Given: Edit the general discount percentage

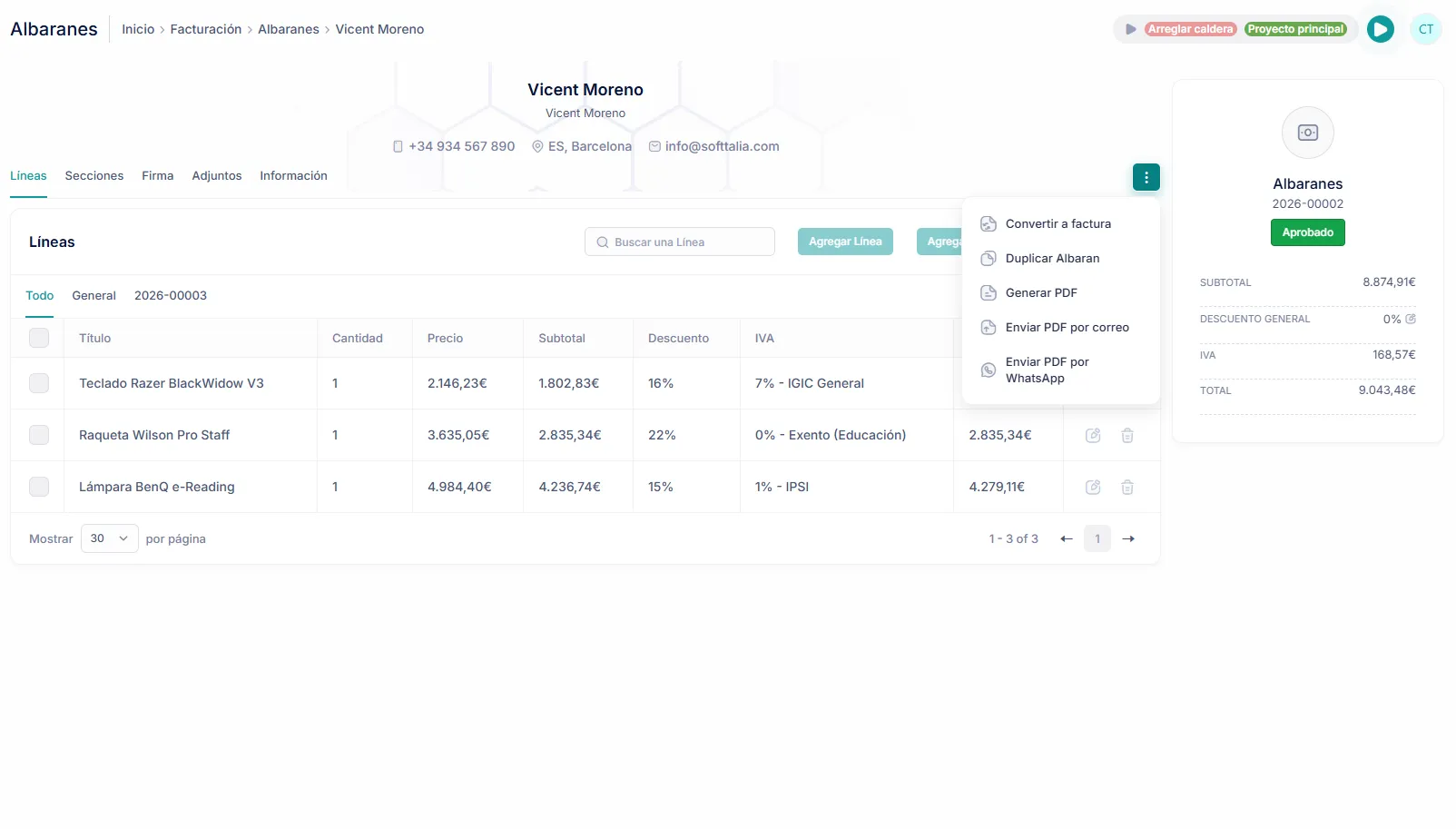Looking at the screenshot, I should (x=1411, y=319).
